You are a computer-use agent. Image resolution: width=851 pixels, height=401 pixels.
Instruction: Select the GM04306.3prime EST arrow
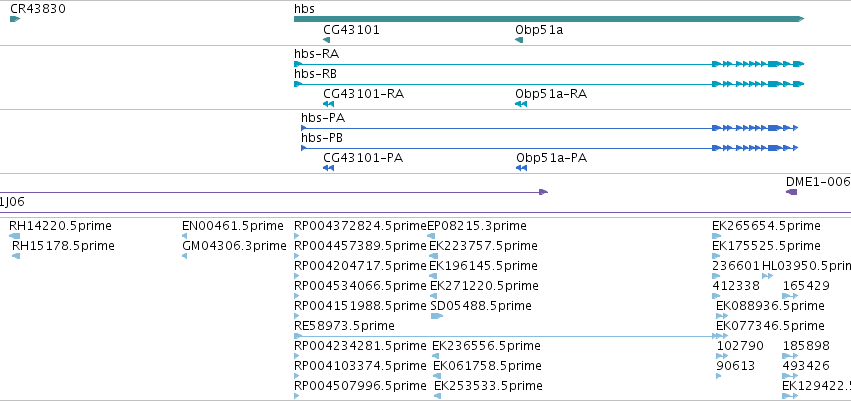(x=185, y=256)
